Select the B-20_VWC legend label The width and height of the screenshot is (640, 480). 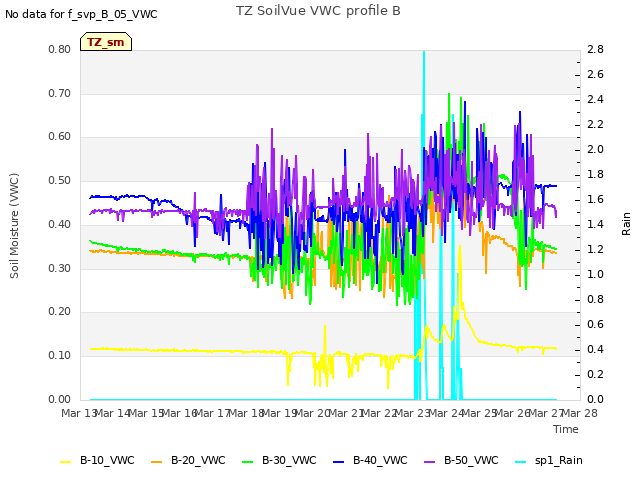point(198,460)
